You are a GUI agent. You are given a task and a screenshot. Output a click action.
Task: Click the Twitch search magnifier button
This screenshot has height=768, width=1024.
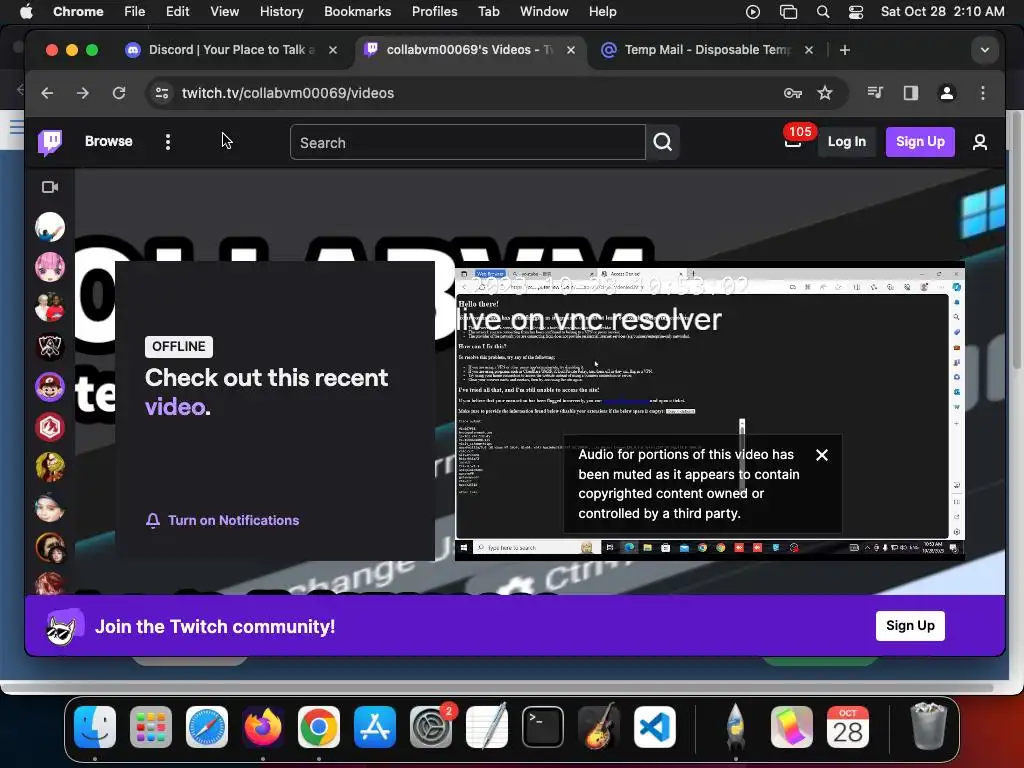663,142
